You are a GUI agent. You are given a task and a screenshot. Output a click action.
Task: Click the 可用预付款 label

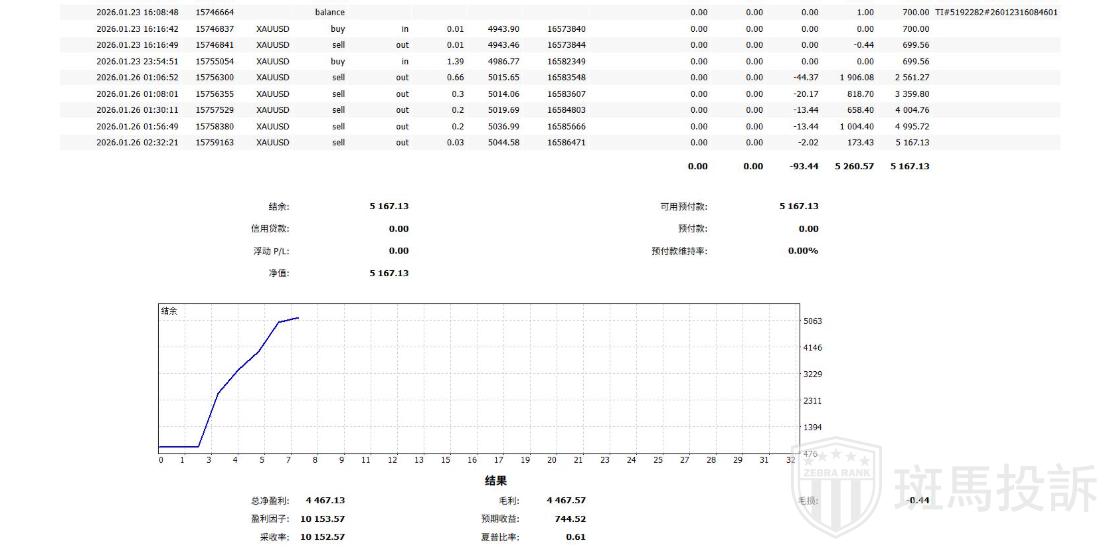(x=683, y=206)
